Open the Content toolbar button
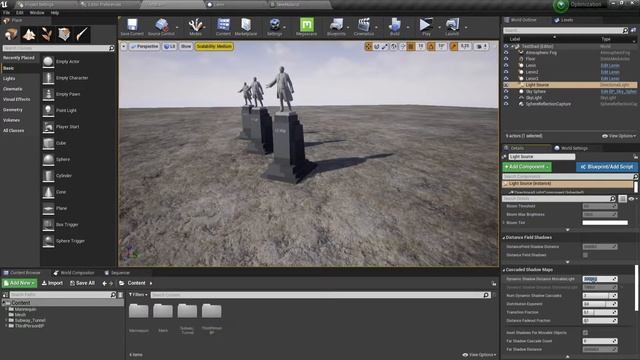 [223, 27]
